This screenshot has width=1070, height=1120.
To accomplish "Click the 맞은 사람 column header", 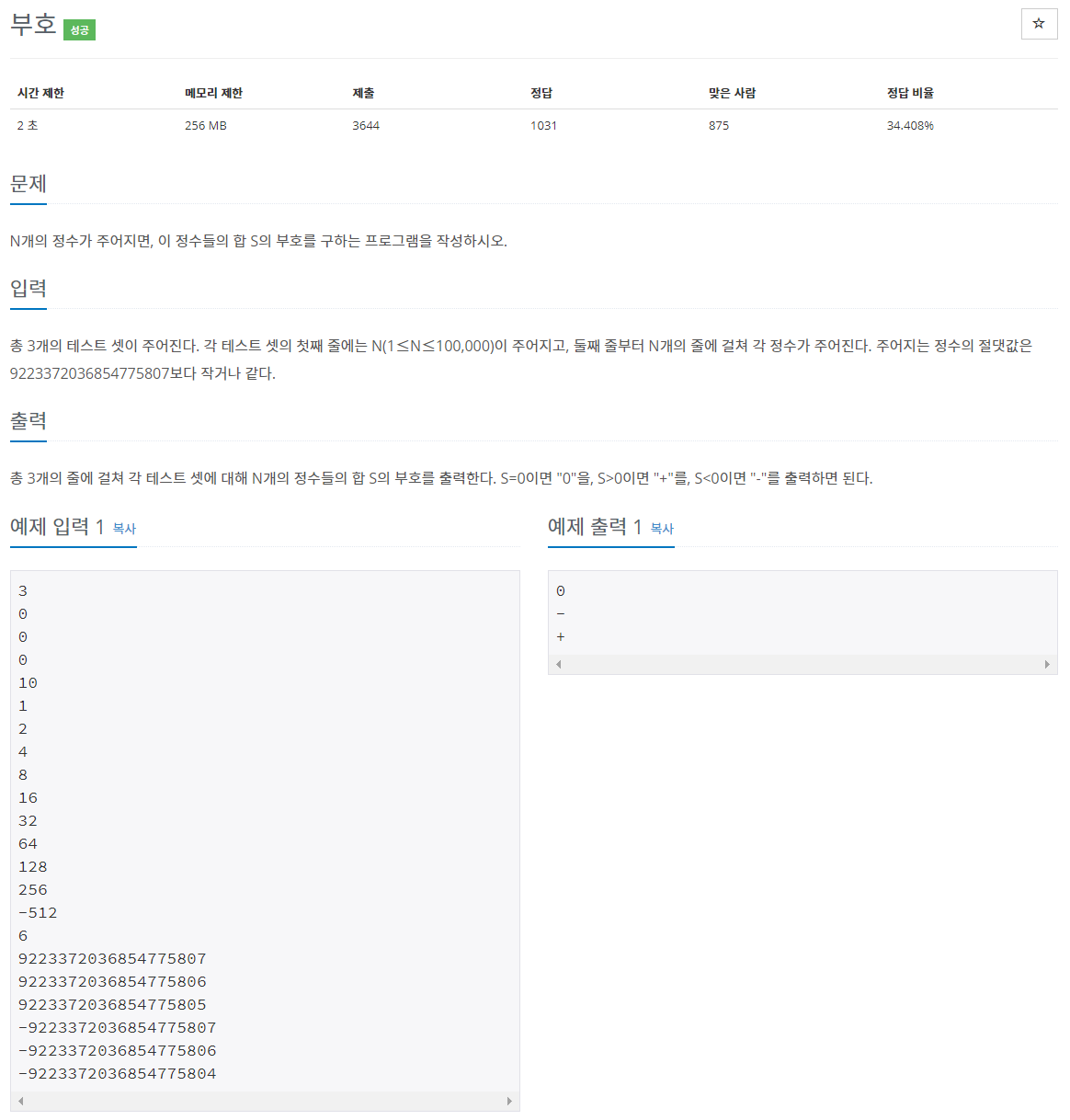I will pyautogui.click(x=733, y=93).
